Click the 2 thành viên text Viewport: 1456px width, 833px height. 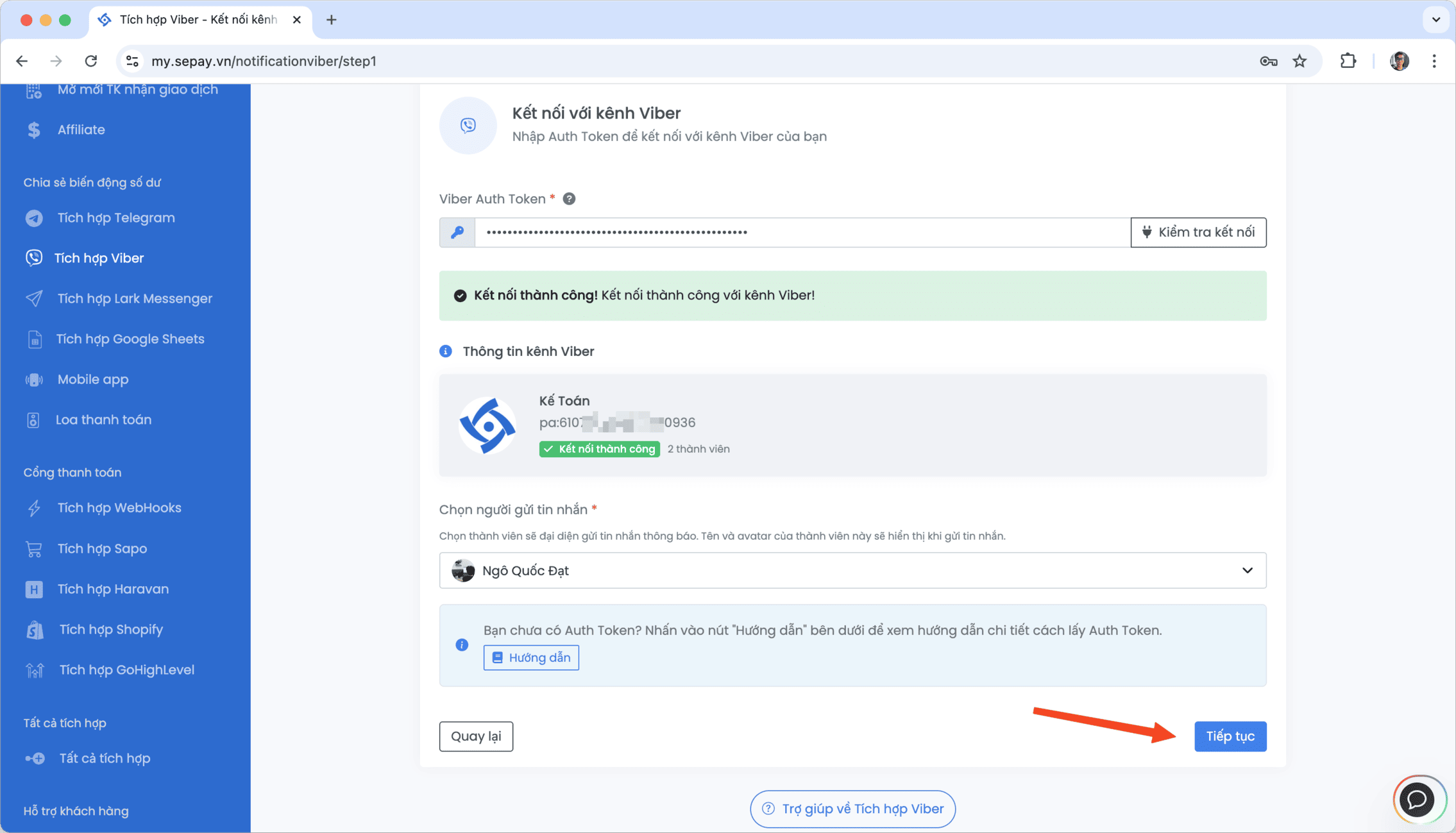[x=698, y=449]
